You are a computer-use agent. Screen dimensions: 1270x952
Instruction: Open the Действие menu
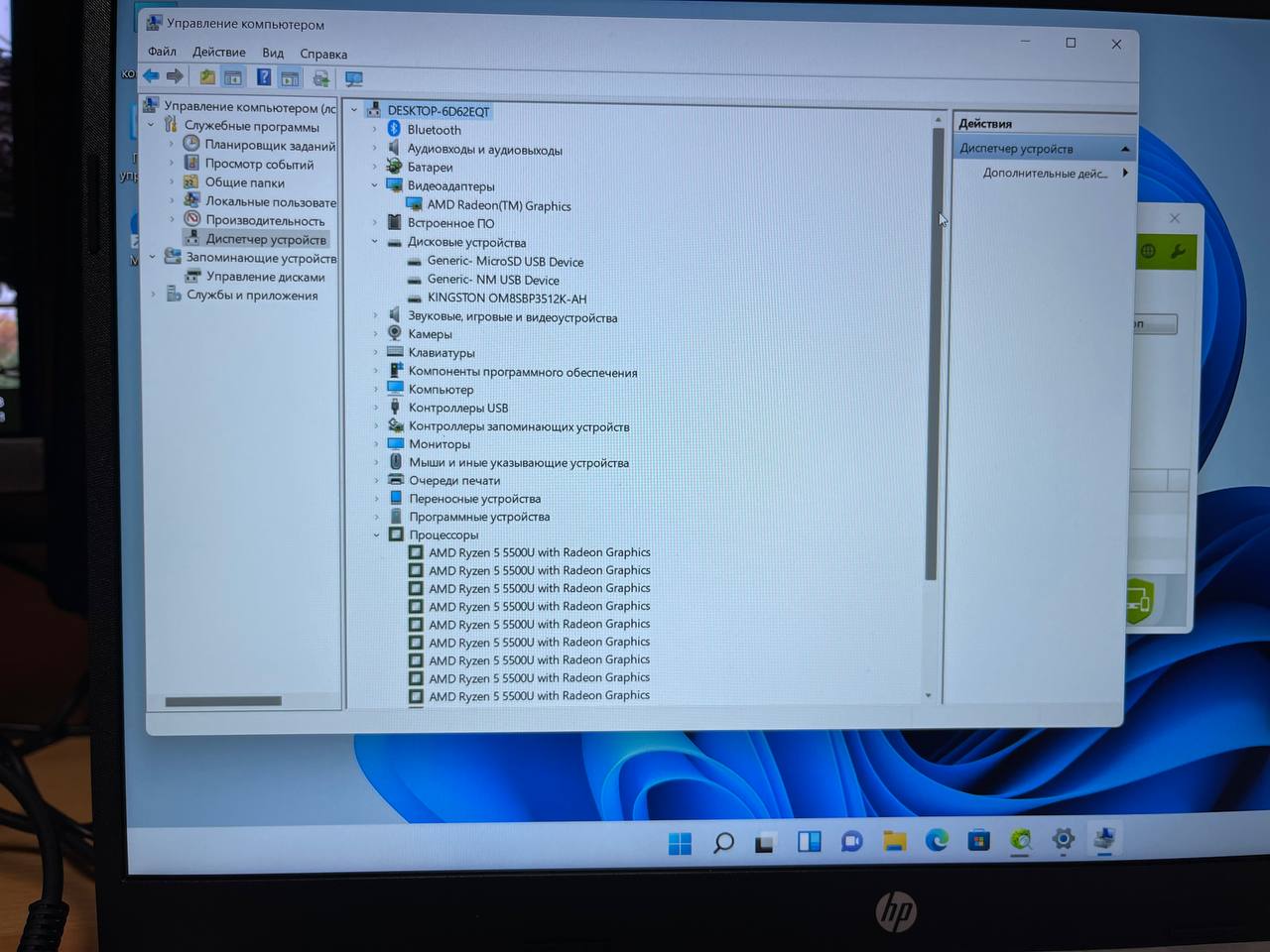point(219,53)
